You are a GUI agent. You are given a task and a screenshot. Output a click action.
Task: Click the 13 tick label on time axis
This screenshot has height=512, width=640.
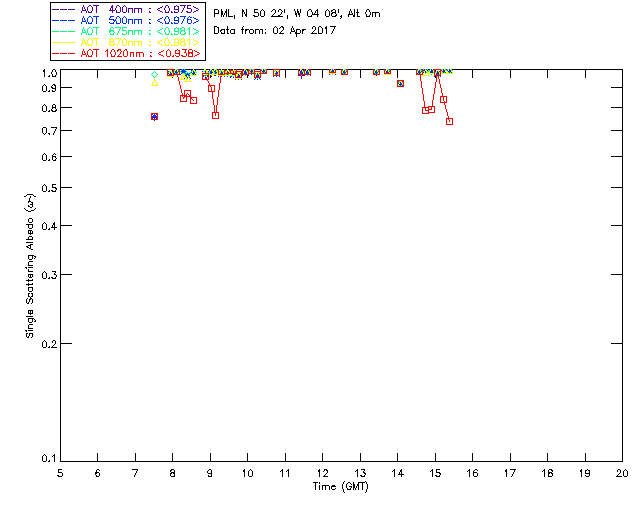point(360,473)
